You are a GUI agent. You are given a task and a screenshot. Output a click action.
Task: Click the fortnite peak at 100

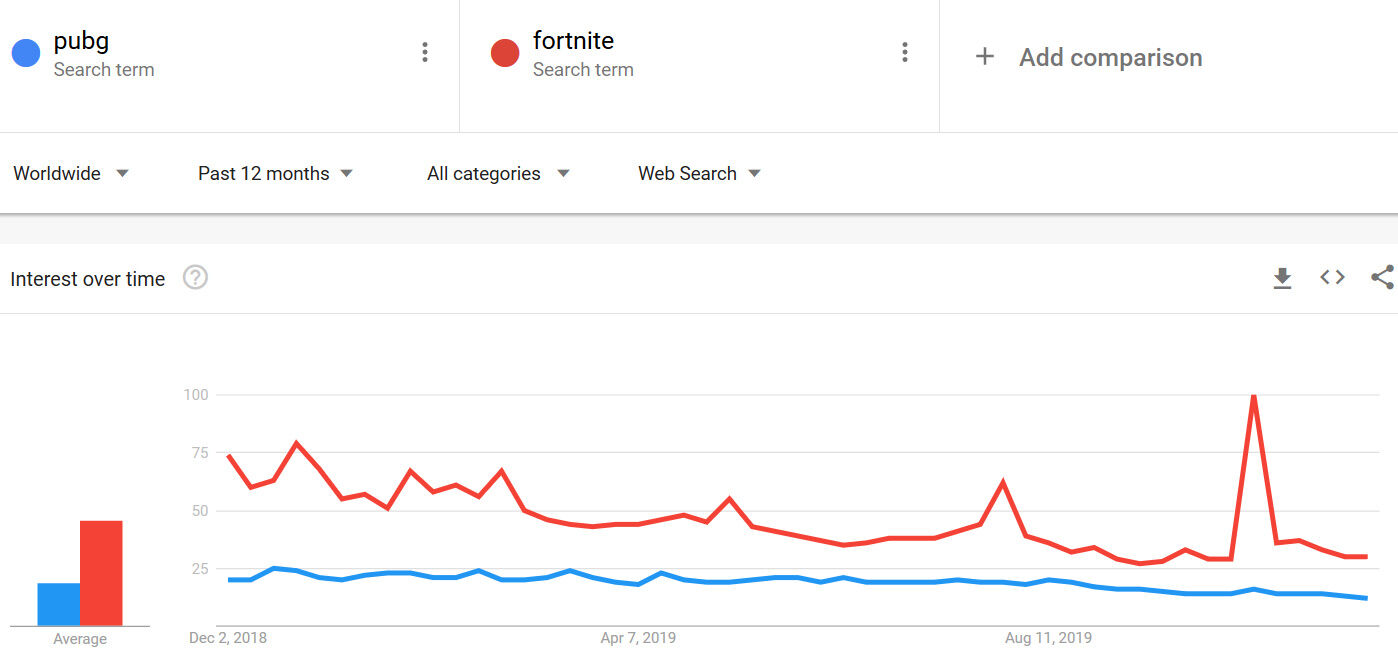1253,396
